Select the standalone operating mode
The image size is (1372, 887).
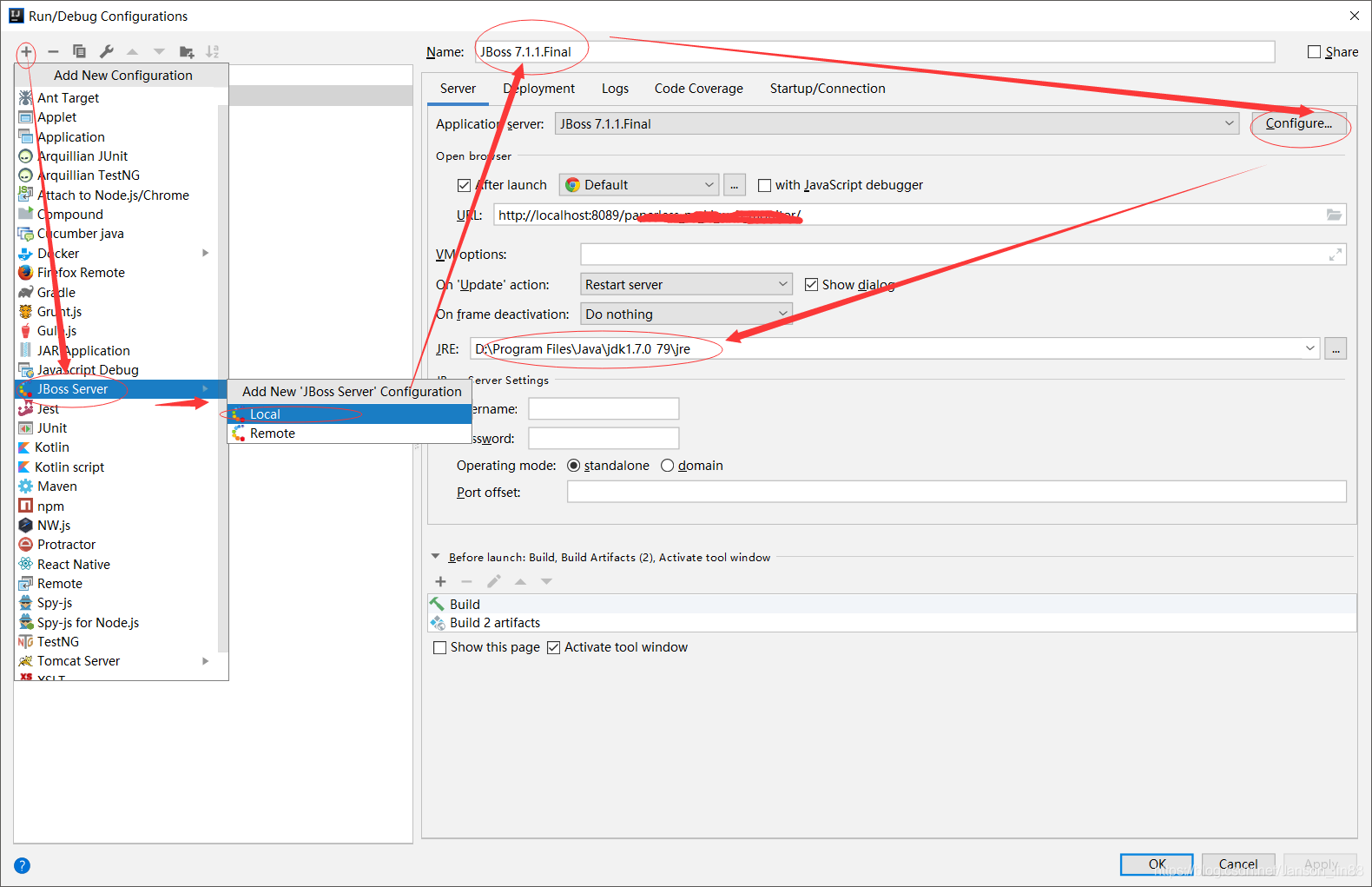coord(573,466)
